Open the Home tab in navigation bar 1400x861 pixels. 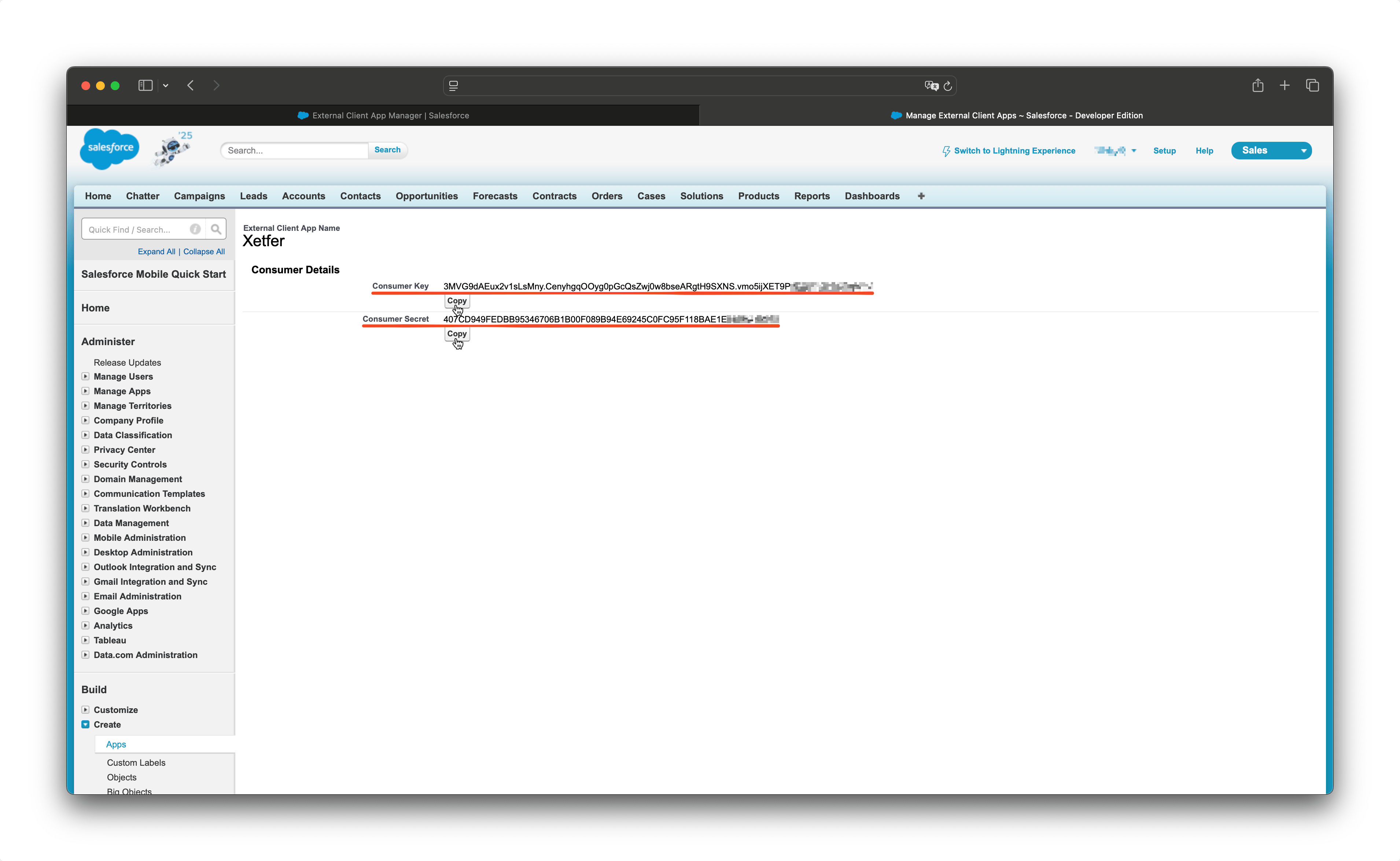(x=98, y=196)
